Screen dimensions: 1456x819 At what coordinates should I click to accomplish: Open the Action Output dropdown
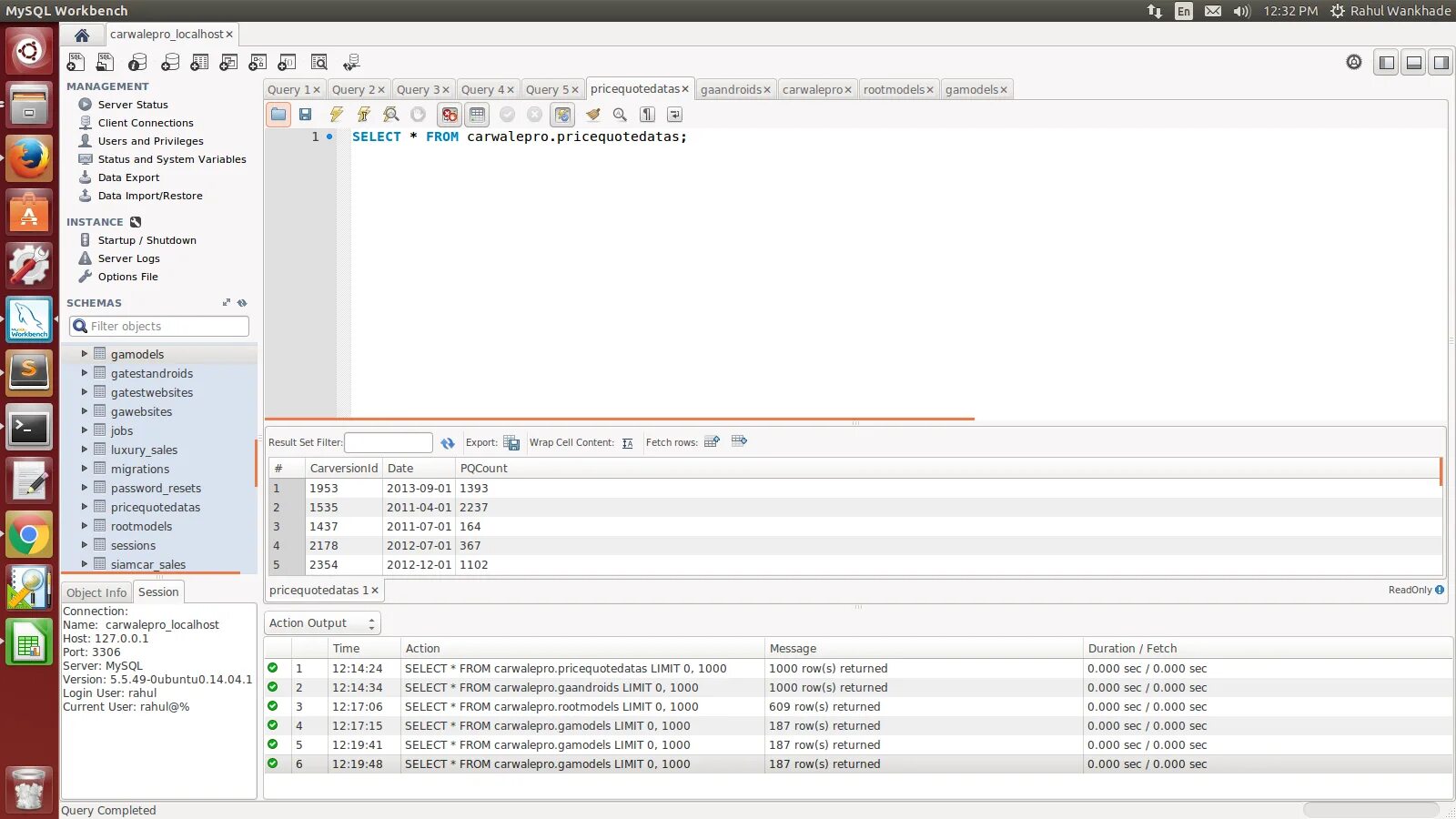[322, 623]
